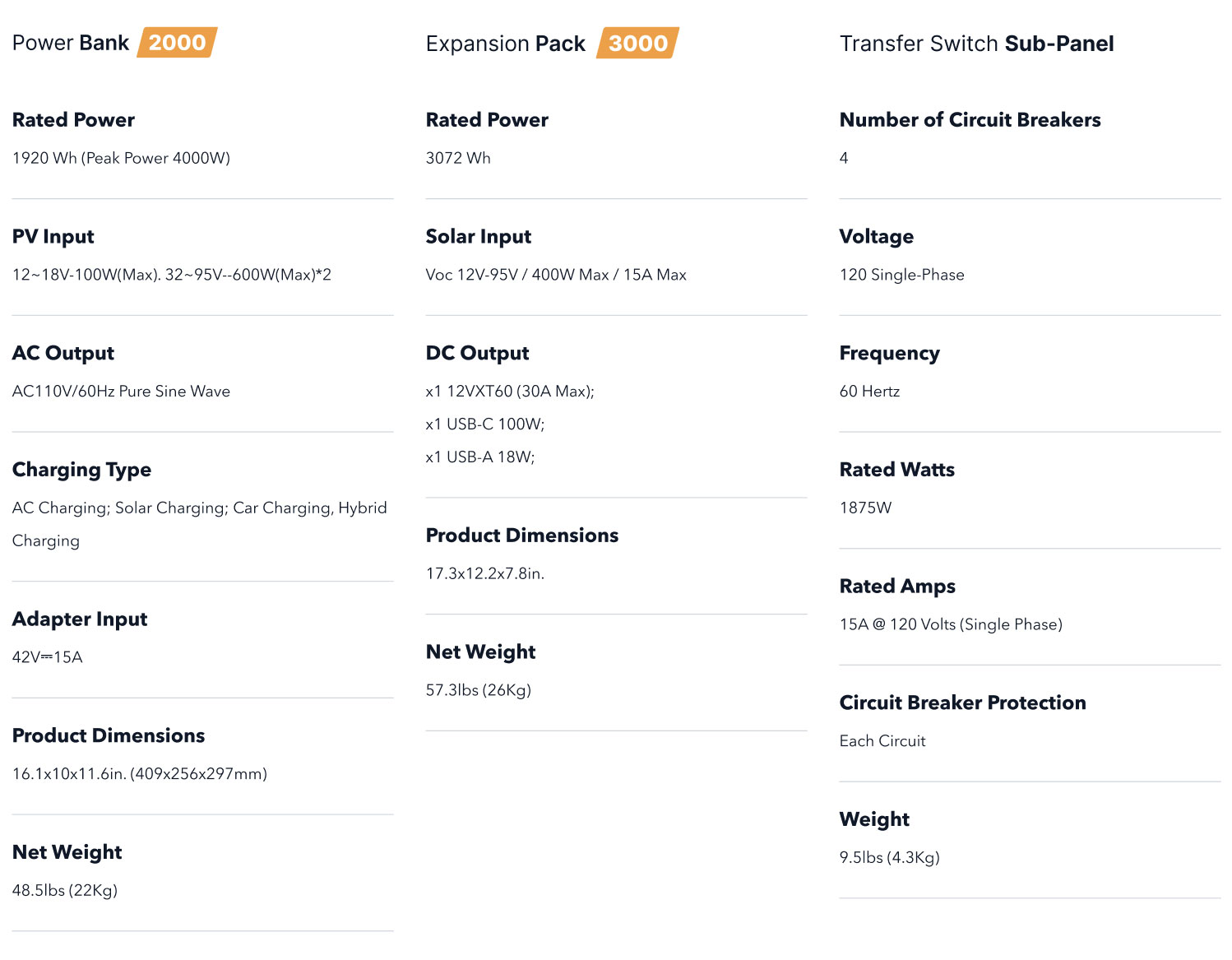Click the Rated Watts heading
This screenshot has width=1232, height=960.
point(897,470)
